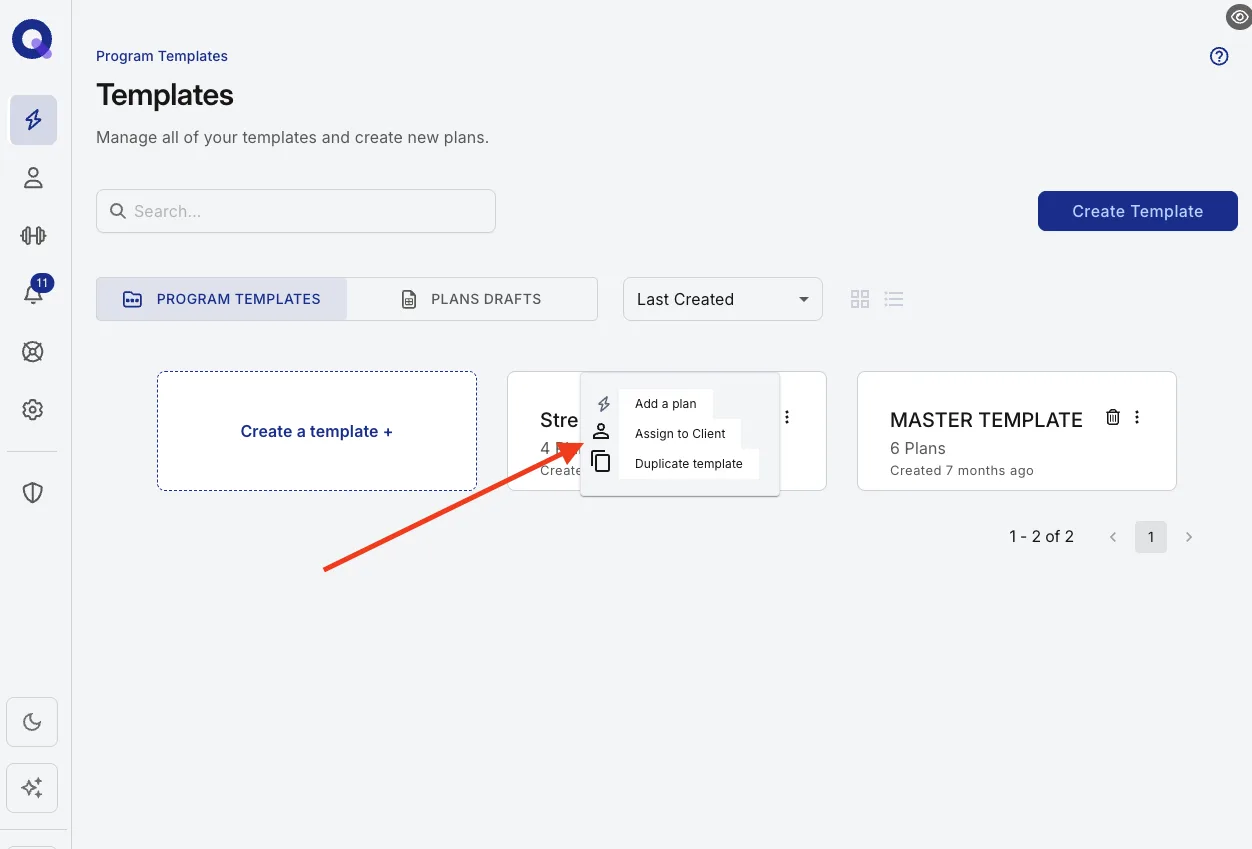Choose Assign to Client menu entry

click(x=680, y=434)
